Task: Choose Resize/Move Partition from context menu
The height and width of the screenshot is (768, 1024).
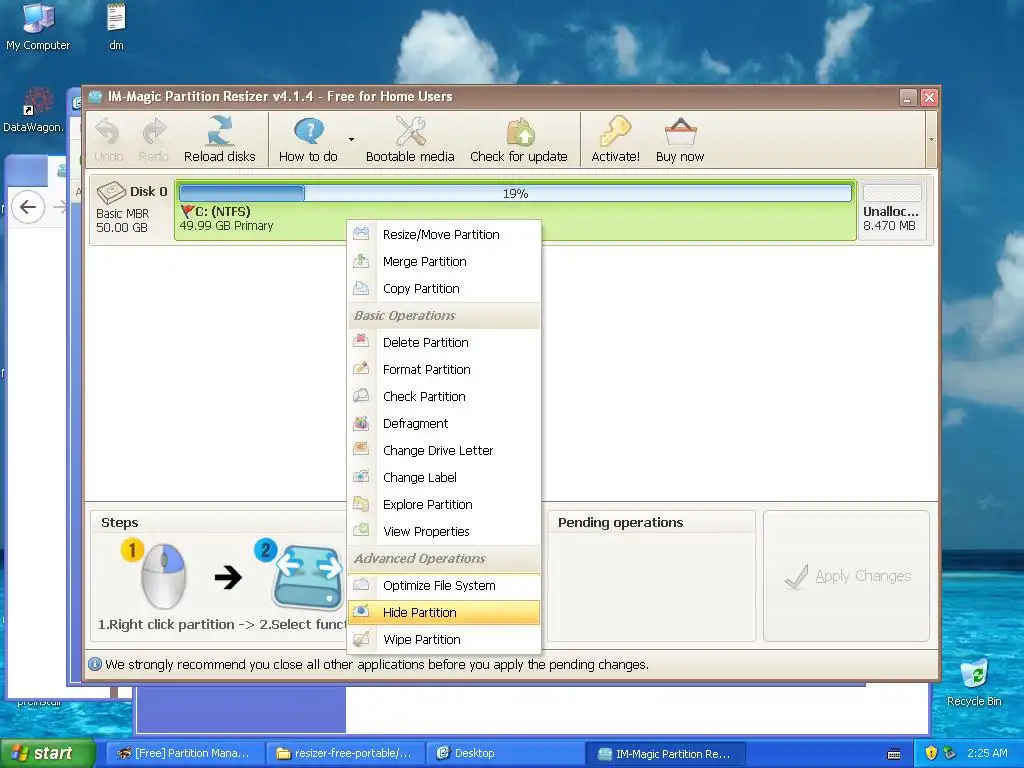Action: point(444,234)
